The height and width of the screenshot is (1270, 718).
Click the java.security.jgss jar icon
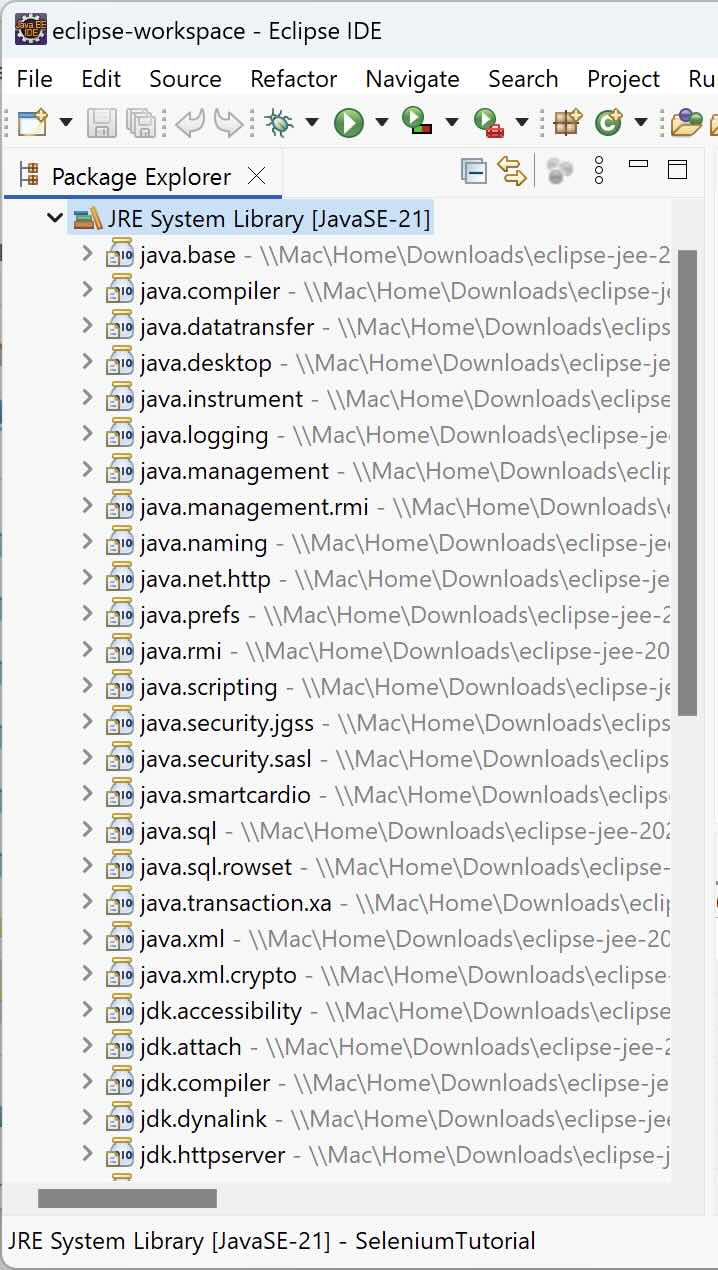[x=120, y=723]
